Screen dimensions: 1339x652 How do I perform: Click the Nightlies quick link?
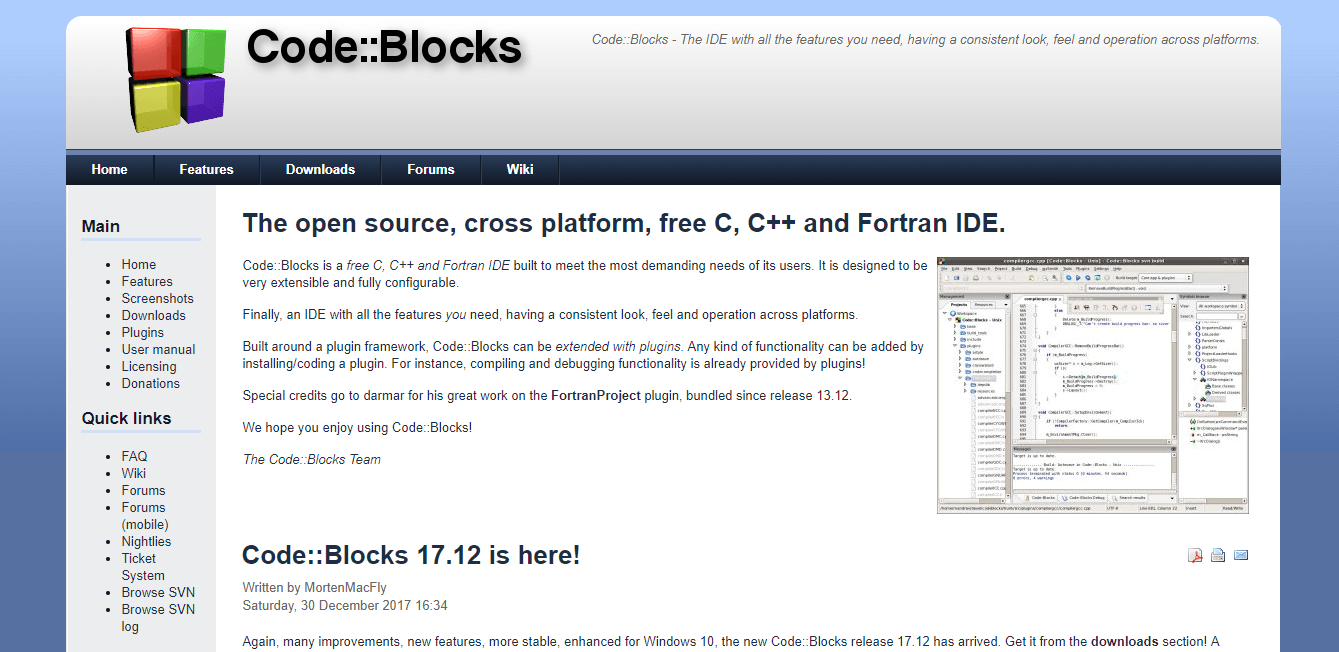click(x=146, y=541)
